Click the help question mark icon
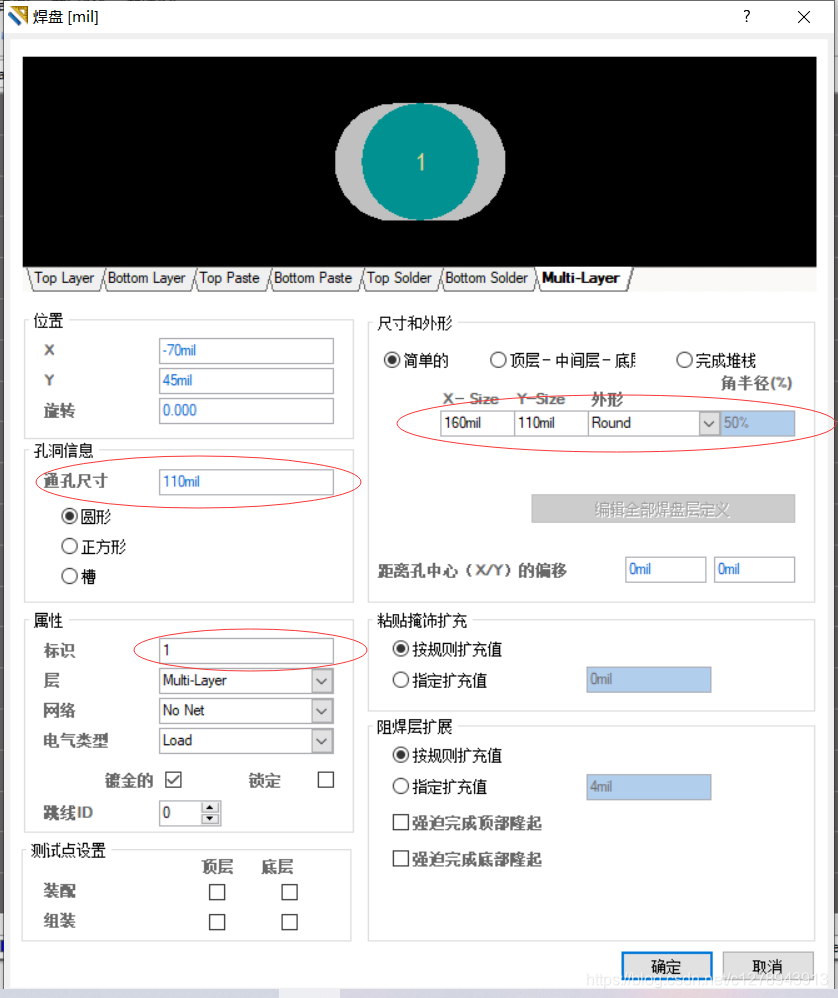838x998 pixels. pyautogui.click(x=746, y=17)
